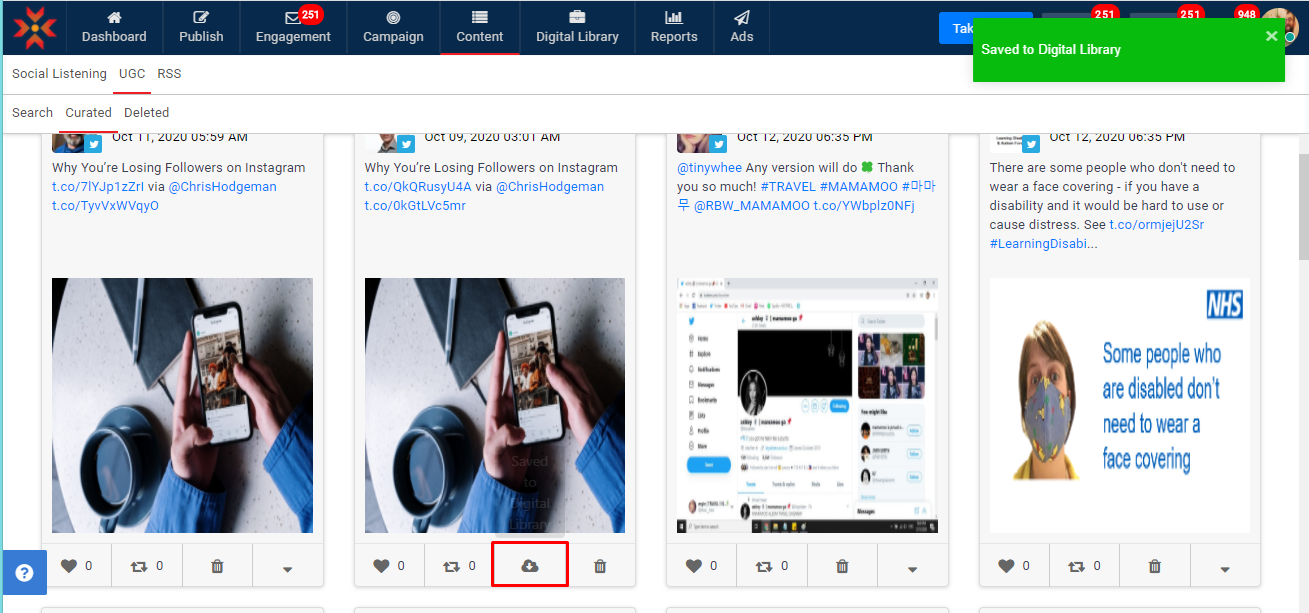
Task: Close the Saved to Digital Library notification
Action: click(1271, 36)
